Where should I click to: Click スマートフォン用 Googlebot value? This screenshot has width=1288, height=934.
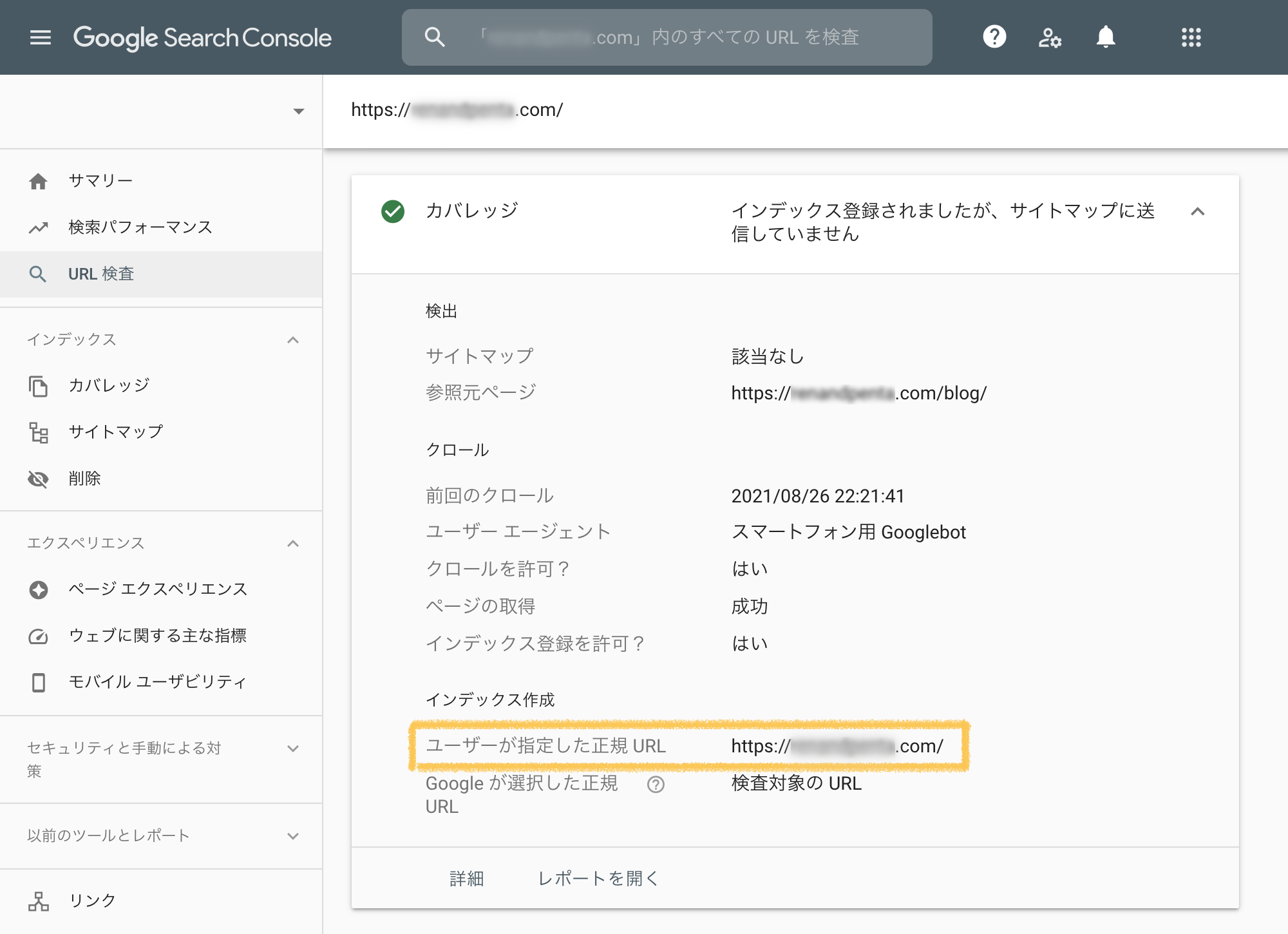[849, 532]
